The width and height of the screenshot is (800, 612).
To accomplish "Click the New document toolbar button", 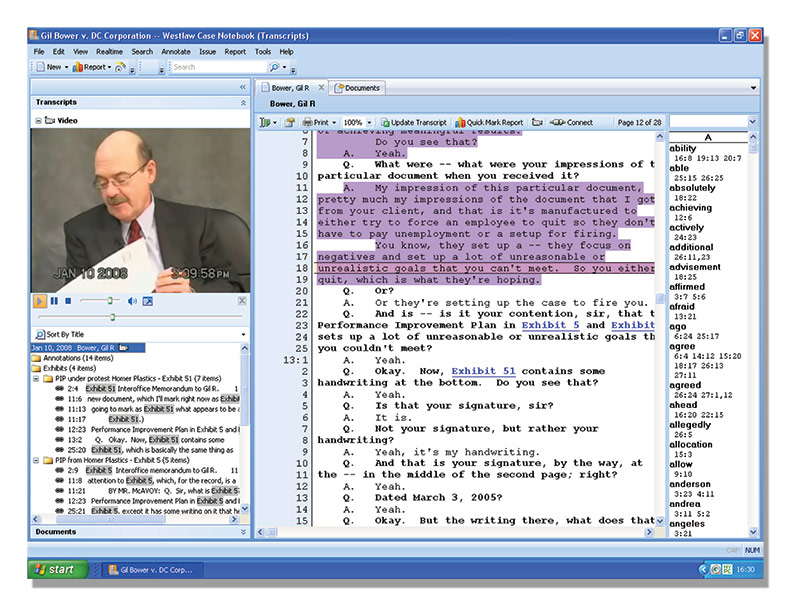I will (x=53, y=67).
